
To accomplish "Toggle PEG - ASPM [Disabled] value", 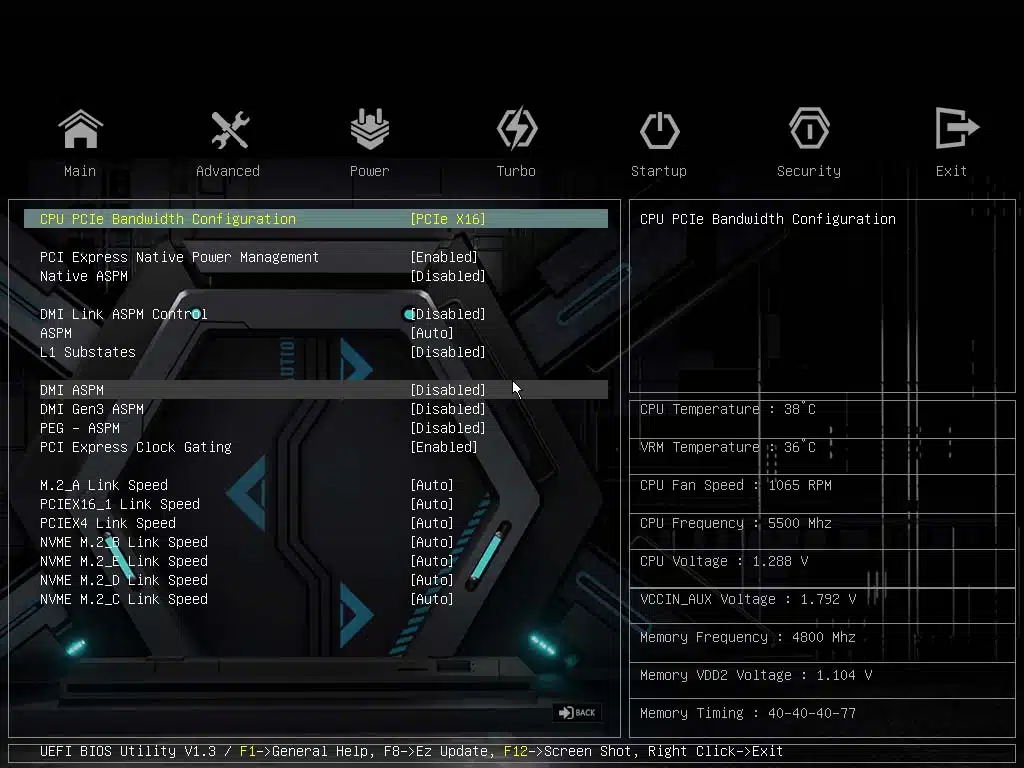I will [x=448, y=428].
